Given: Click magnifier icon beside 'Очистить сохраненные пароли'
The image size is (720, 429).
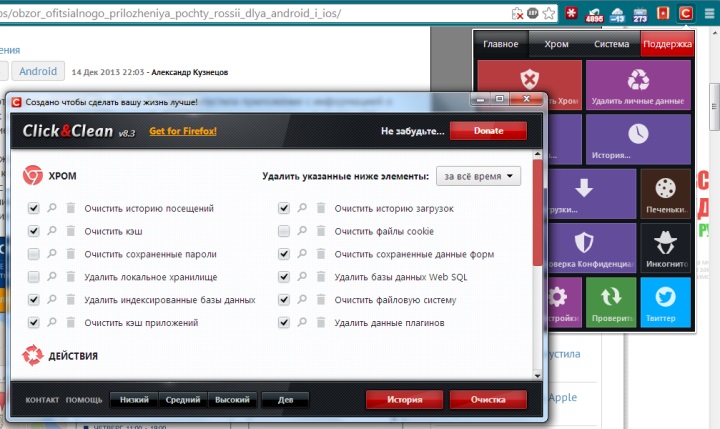Looking at the screenshot, I should pyautogui.click(x=52, y=254).
